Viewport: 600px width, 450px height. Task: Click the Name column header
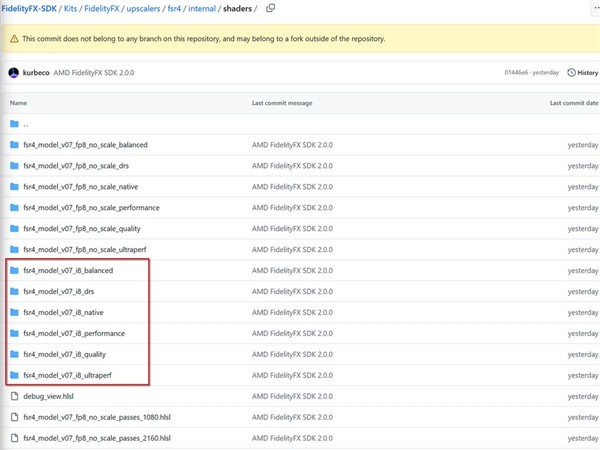tap(18, 103)
